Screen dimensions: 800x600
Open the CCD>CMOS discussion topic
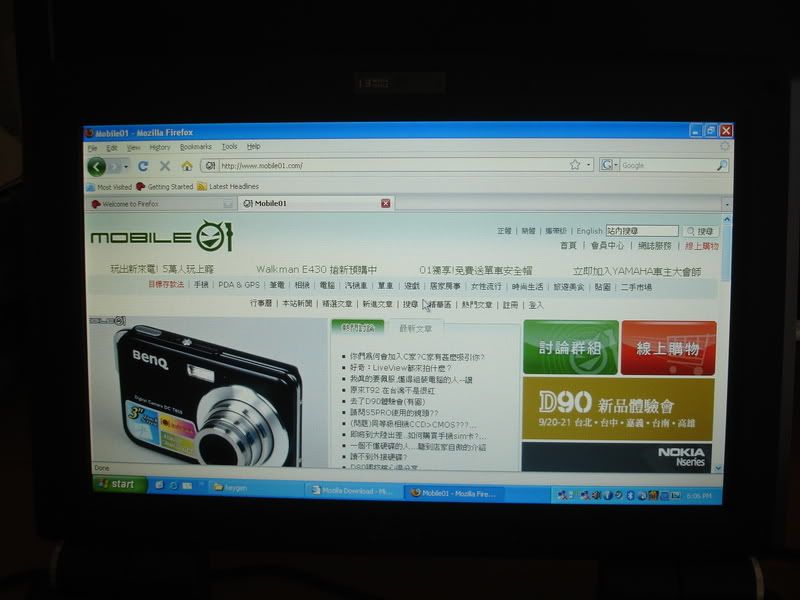[413, 424]
